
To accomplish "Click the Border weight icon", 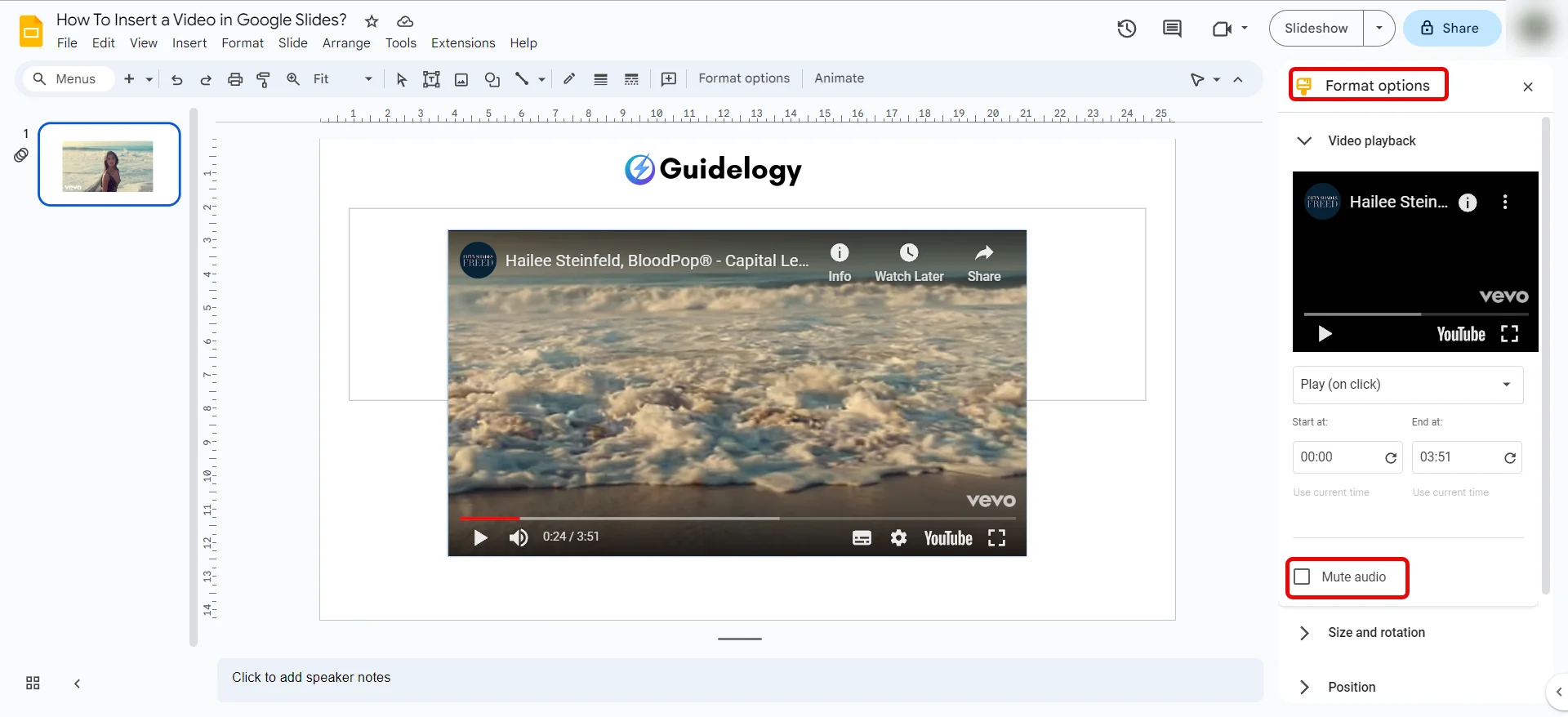I will [600, 79].
